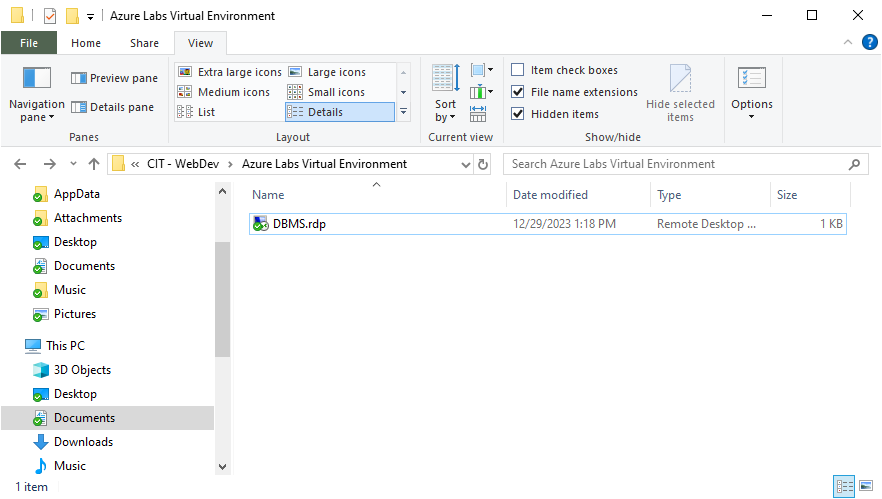Toggle the Preview pane
The image size is (882, 499).
114,78
